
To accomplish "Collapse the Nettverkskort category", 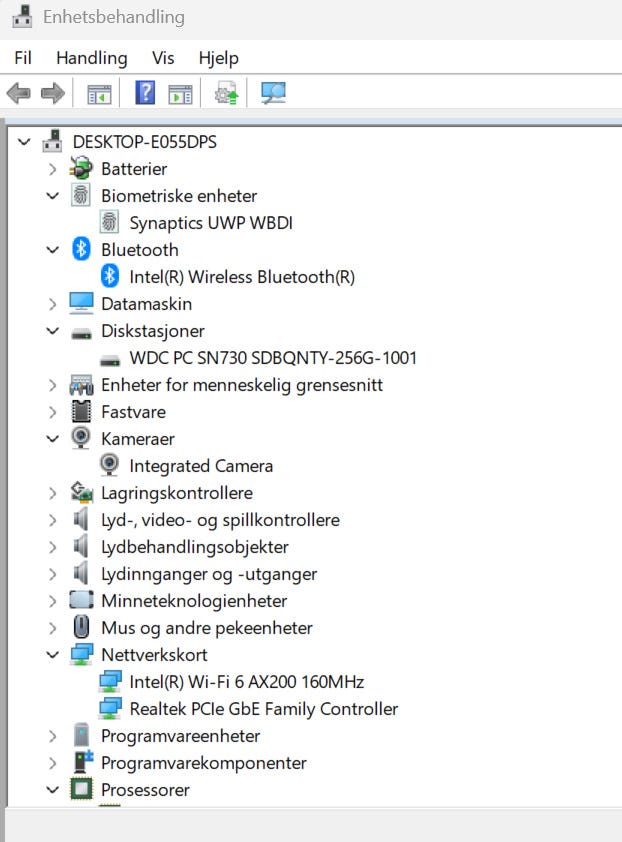I will pos(52,655).
